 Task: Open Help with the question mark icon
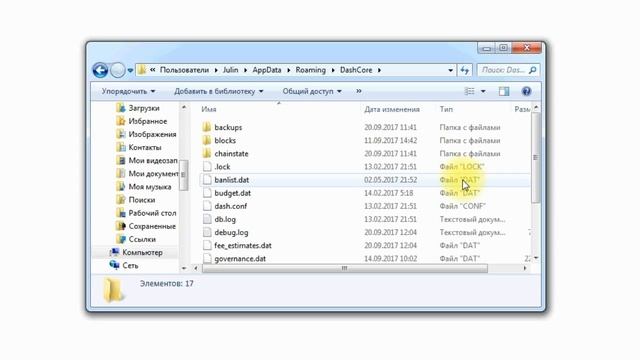tap(527, 91)
